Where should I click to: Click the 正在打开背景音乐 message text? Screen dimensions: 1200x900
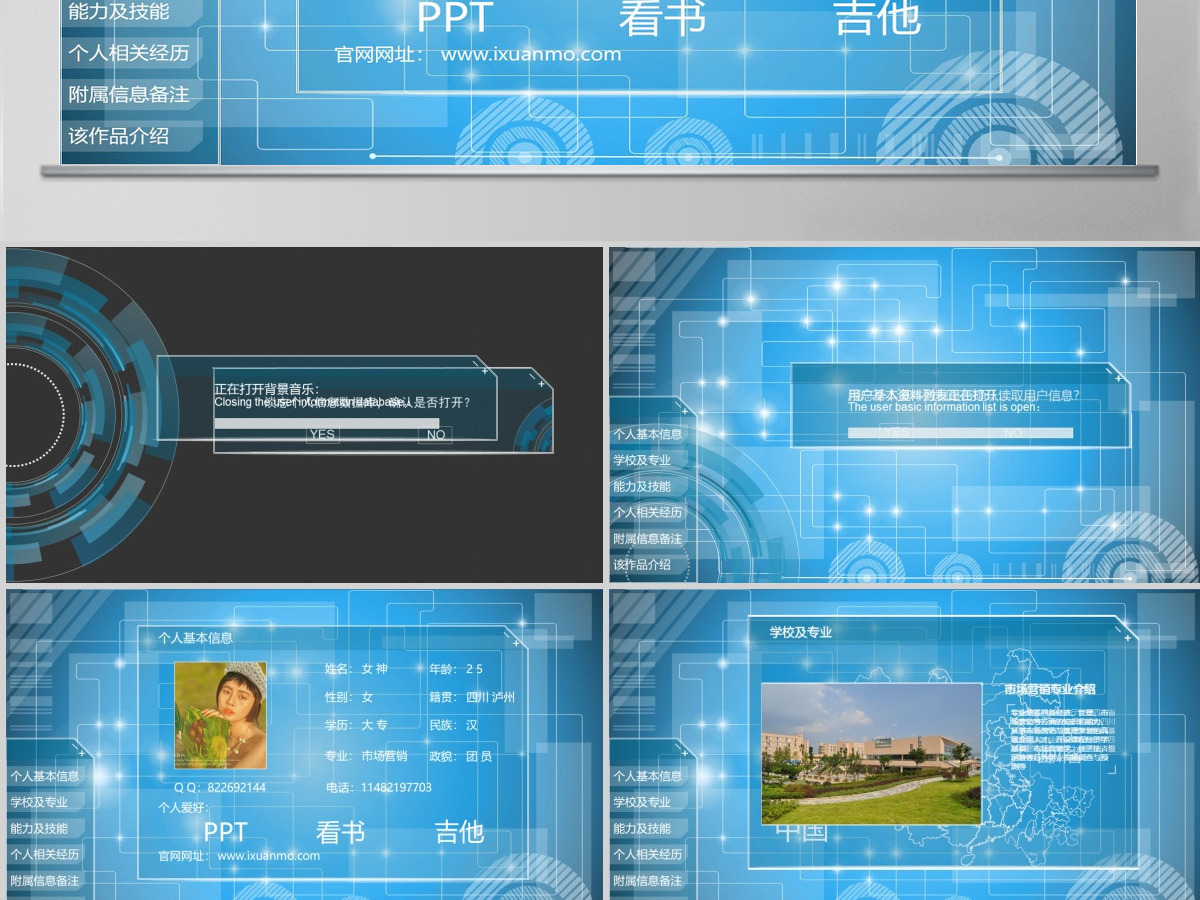point(267,389)
